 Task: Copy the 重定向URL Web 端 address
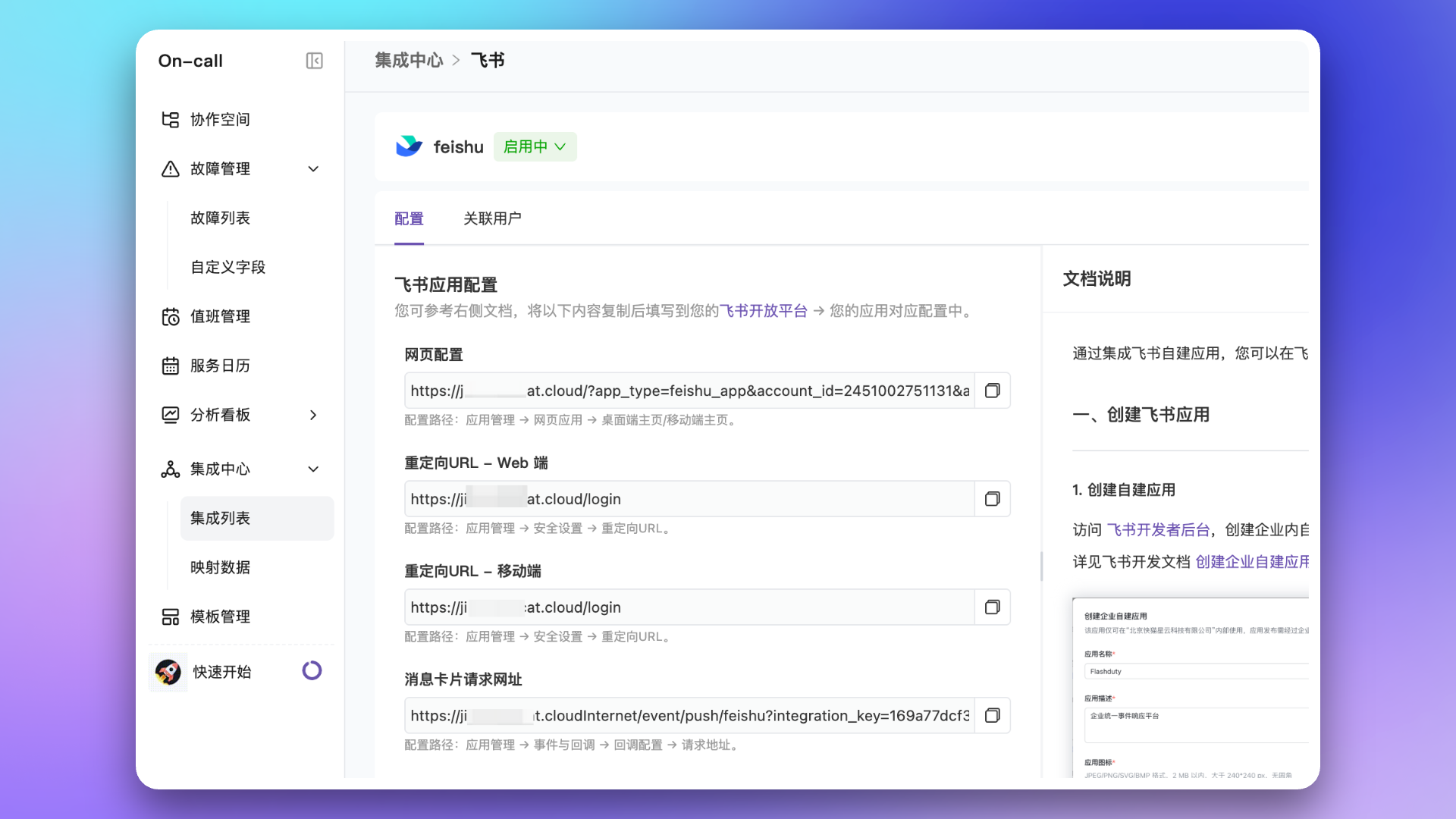[992, 499]
